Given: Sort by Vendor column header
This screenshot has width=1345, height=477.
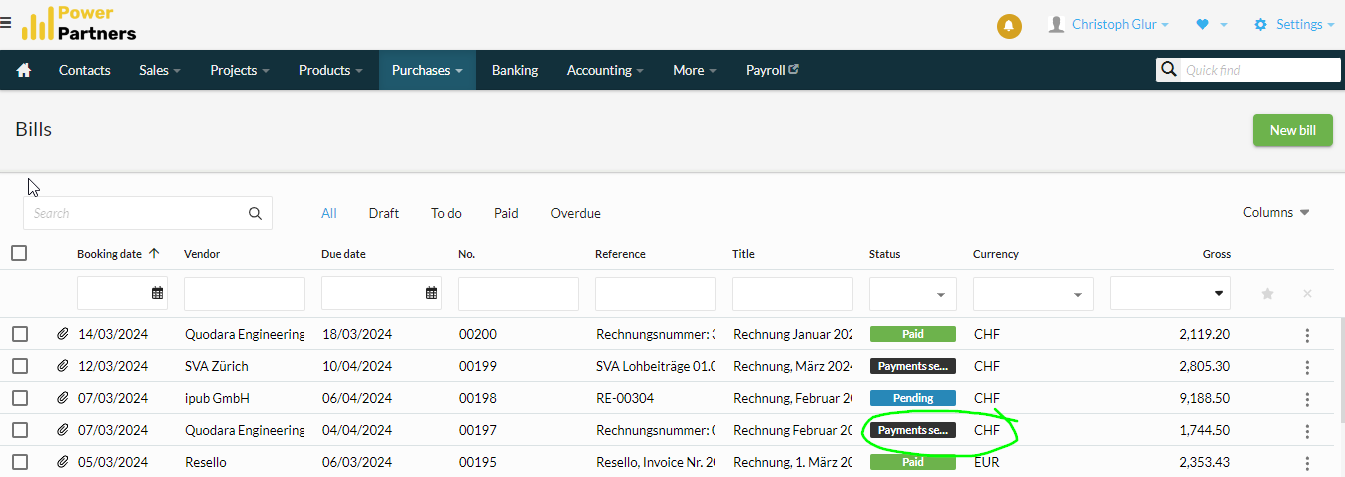Looking at the screenshot, I should pyautogui.click(x=202, y=254).
